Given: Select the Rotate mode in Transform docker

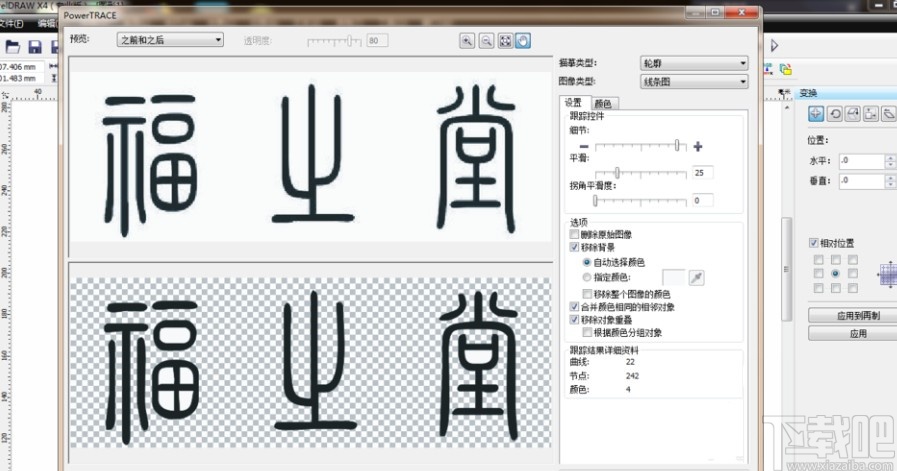Looking at the screenshot, I should click(x=835, y=113).
